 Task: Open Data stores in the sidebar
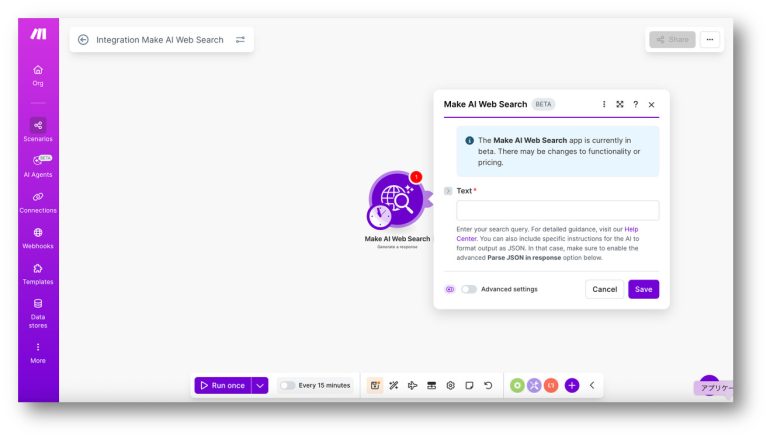coord(38,312)
